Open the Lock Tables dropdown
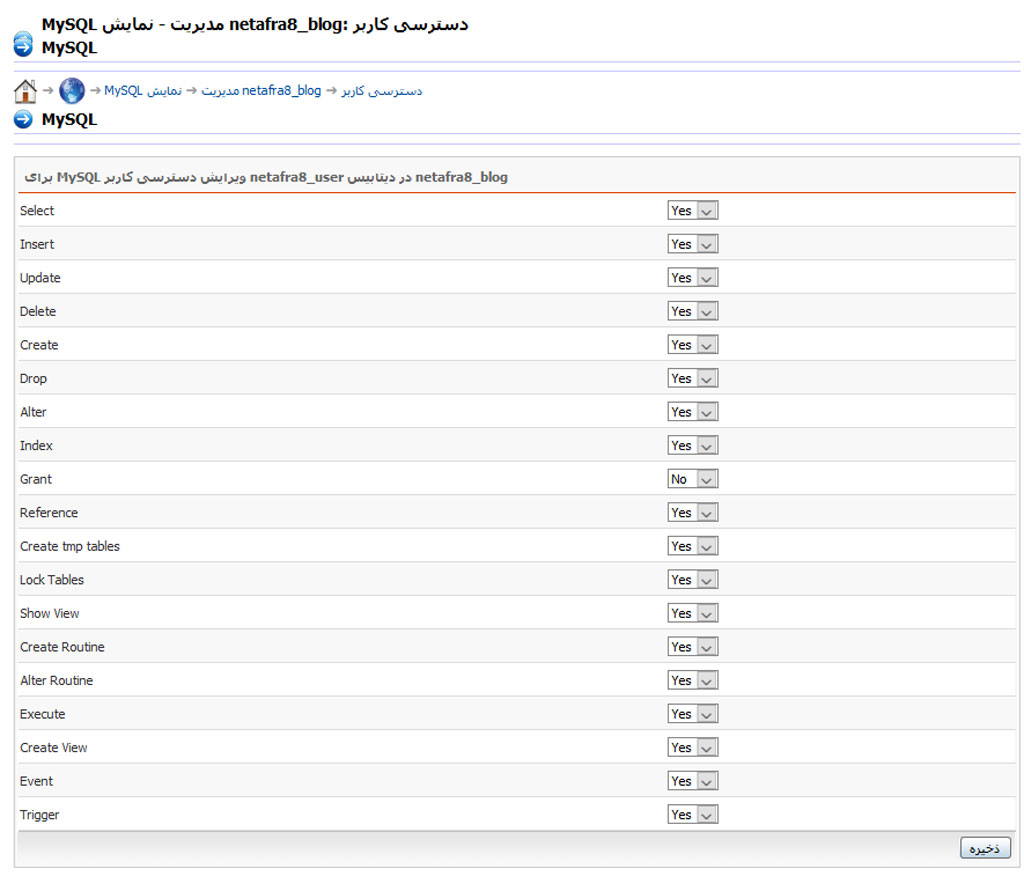This screenshot has height=891, width=1024. (693, 579)
